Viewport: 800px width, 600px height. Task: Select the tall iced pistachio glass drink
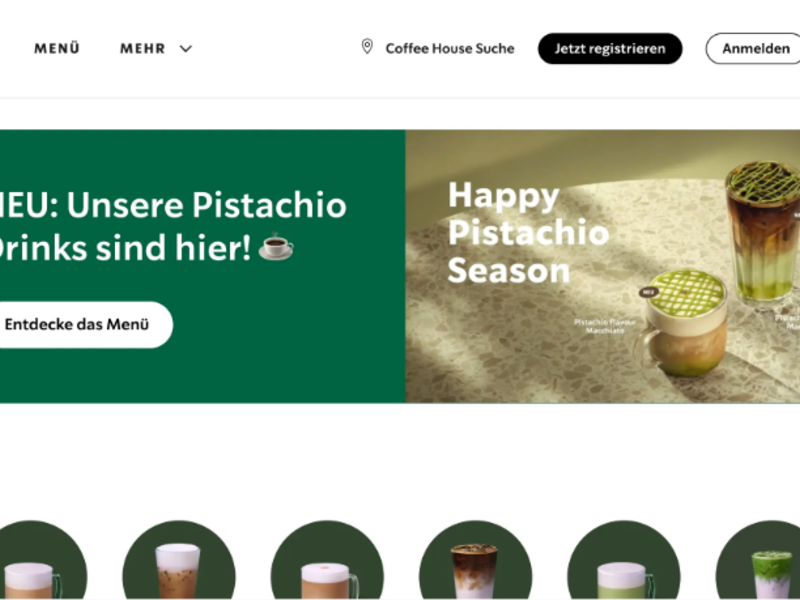coord(764,232)
